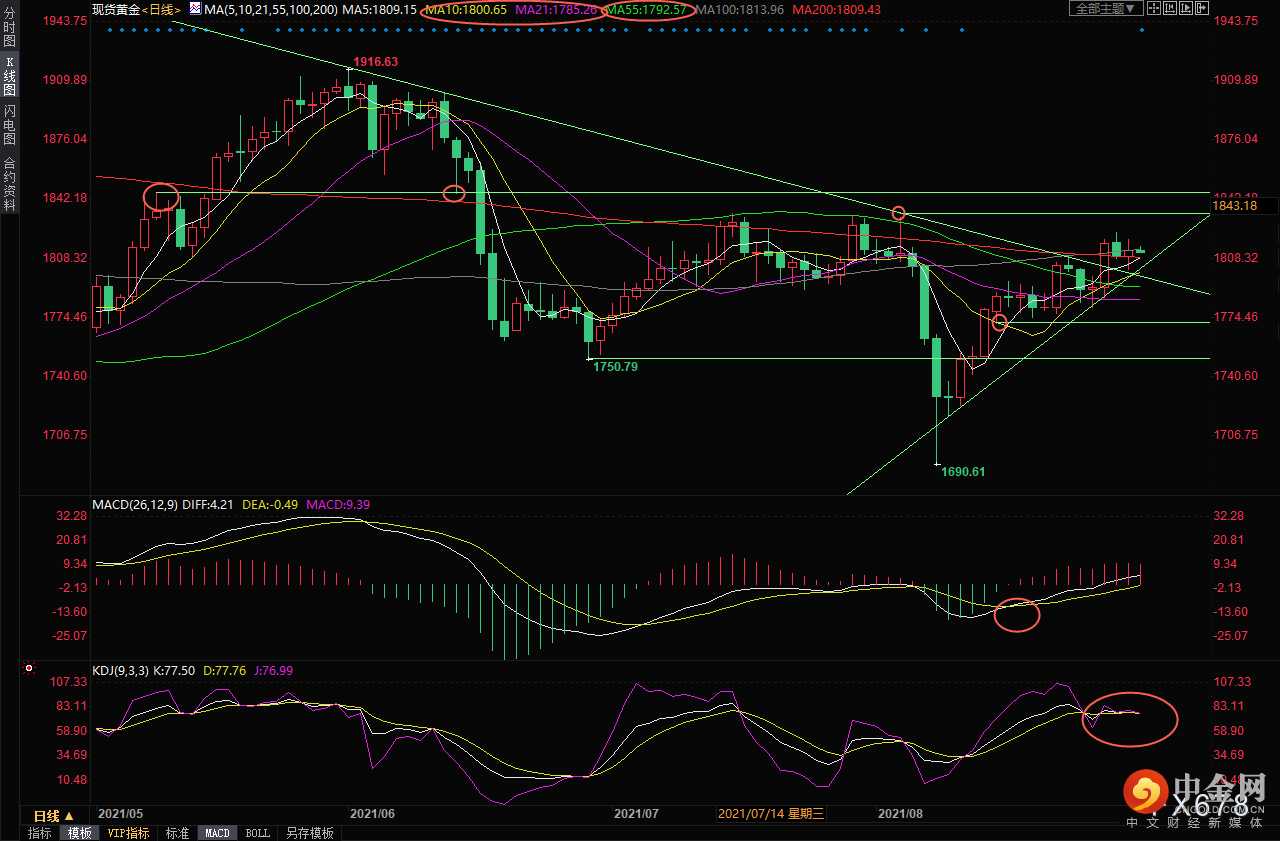Click the D:77.76 value
Screen dimensions: 1280x841
click(224, 670)
